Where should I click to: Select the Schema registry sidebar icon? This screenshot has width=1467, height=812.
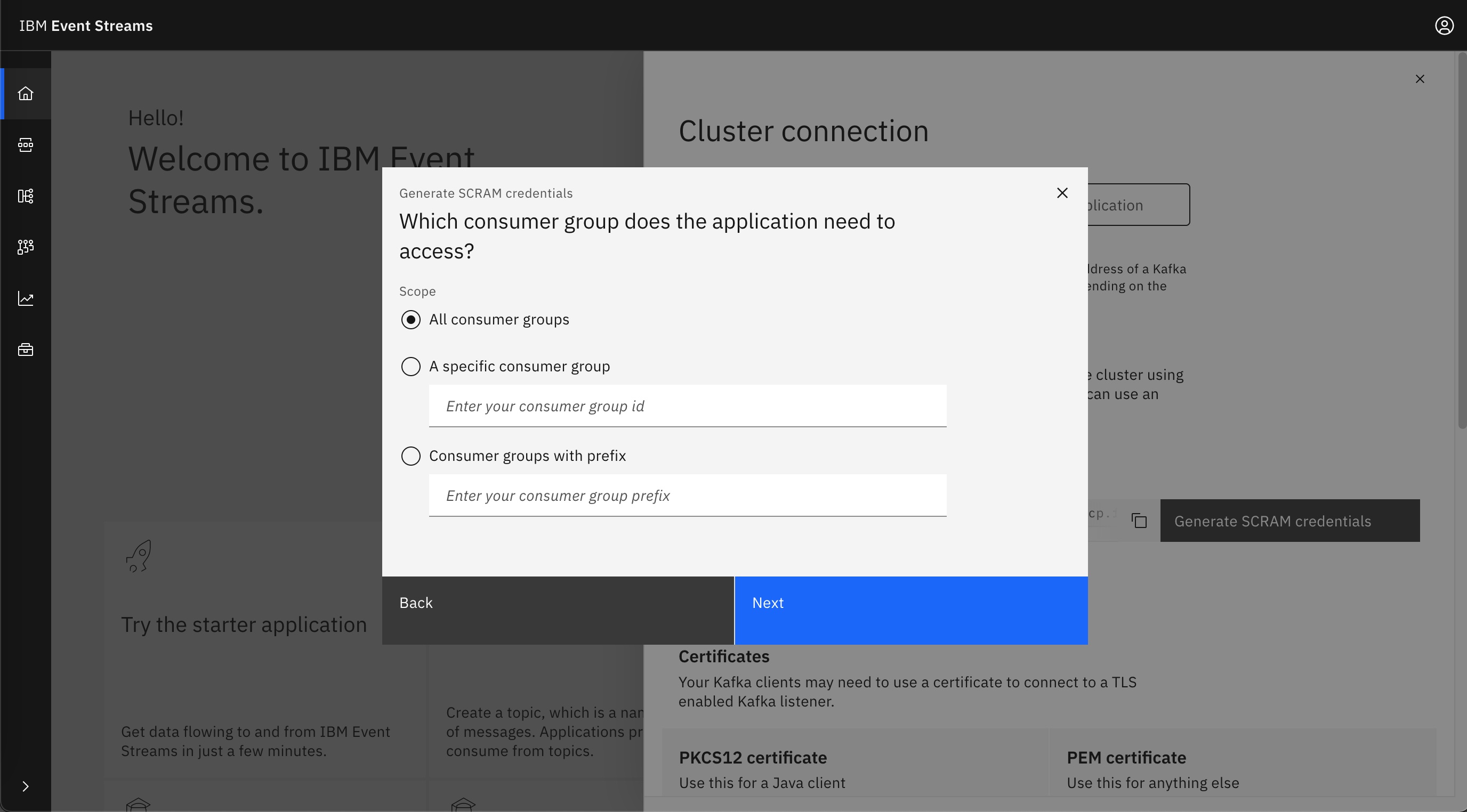[x=26, y=196]
